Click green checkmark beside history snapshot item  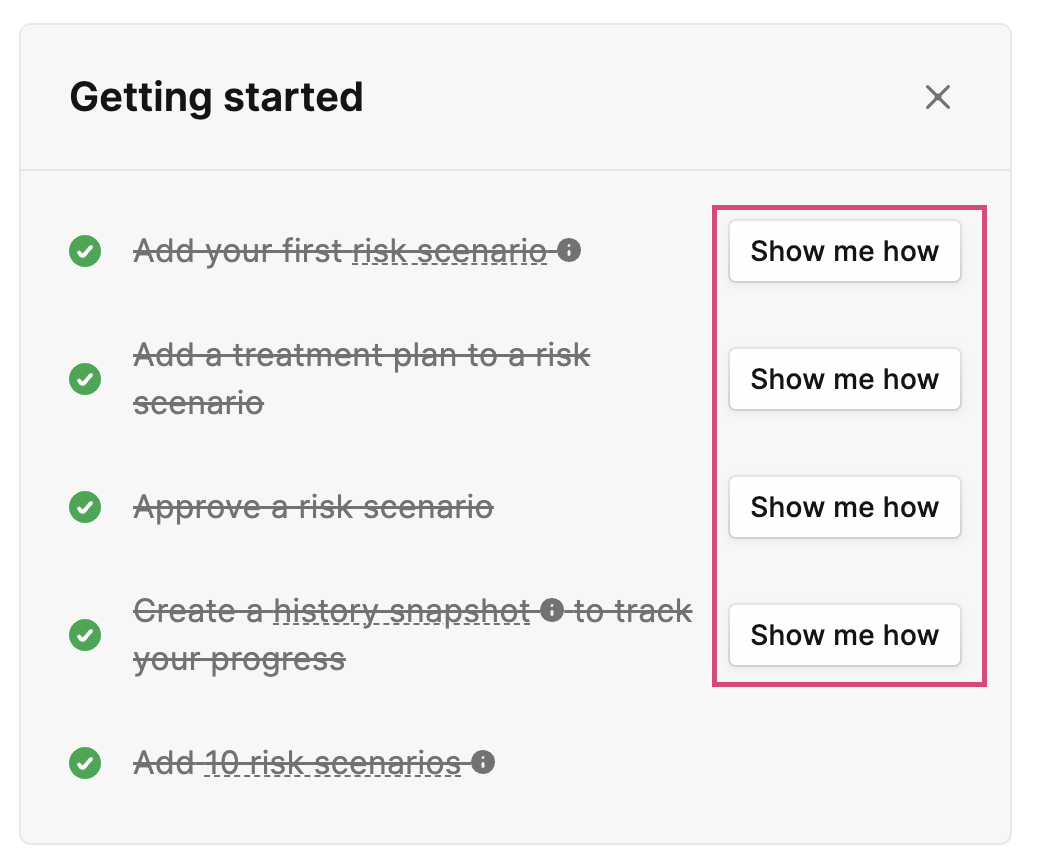[85, 635]
